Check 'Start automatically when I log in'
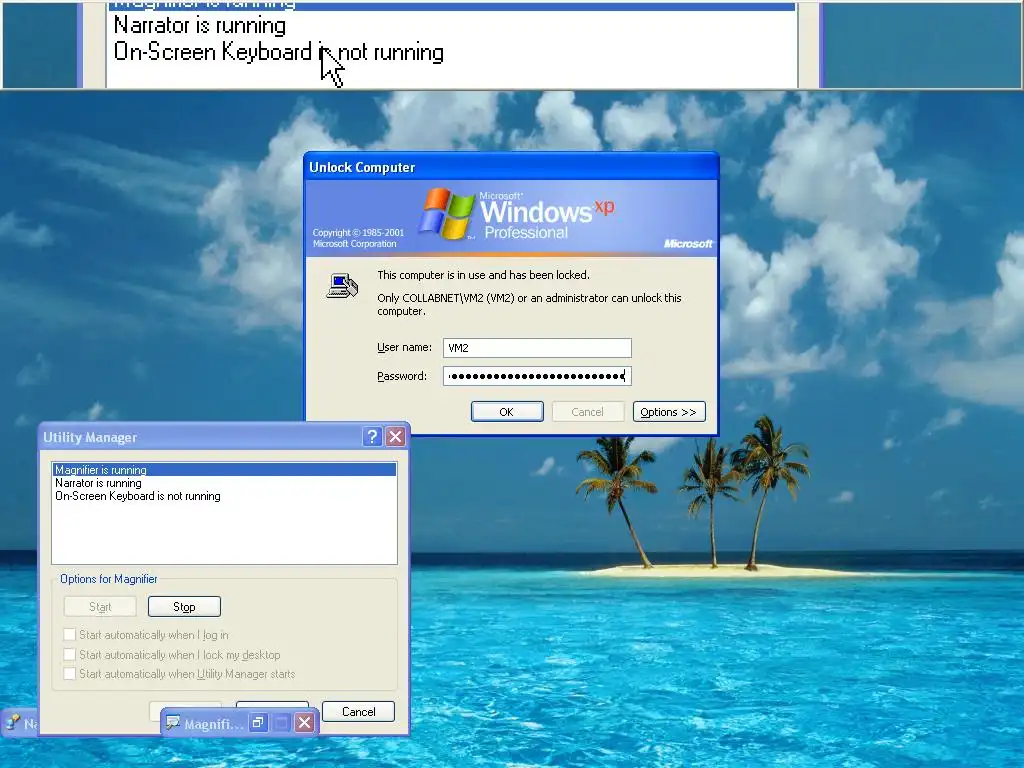Viewport: 1024px width, 768px height. (70, 635)
